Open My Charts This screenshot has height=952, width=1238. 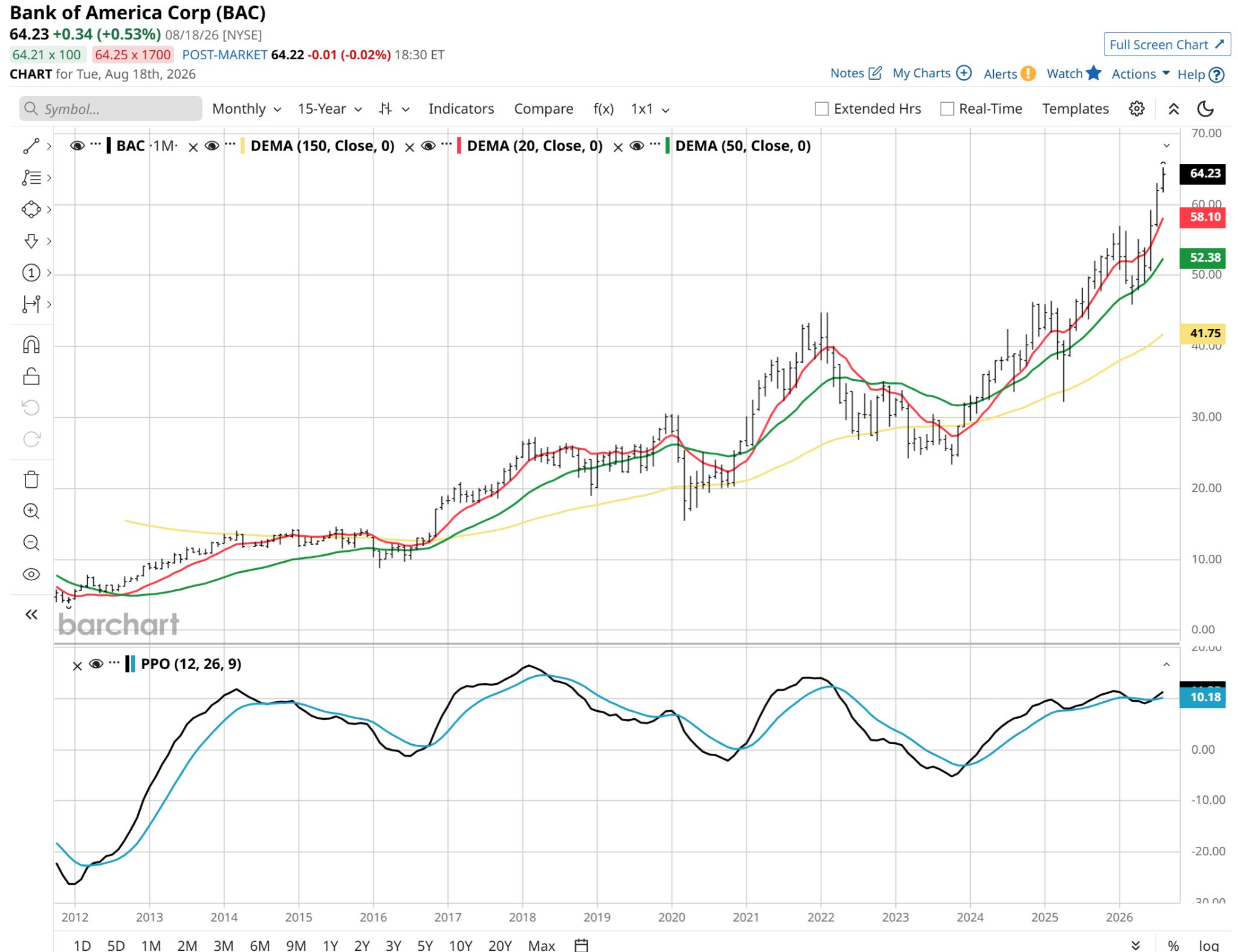[932, 73]
